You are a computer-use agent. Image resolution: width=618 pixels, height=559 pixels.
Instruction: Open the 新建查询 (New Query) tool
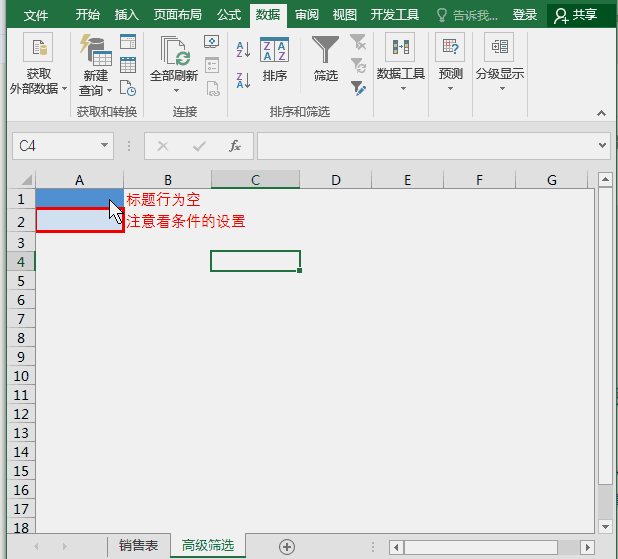click(95, 65)
